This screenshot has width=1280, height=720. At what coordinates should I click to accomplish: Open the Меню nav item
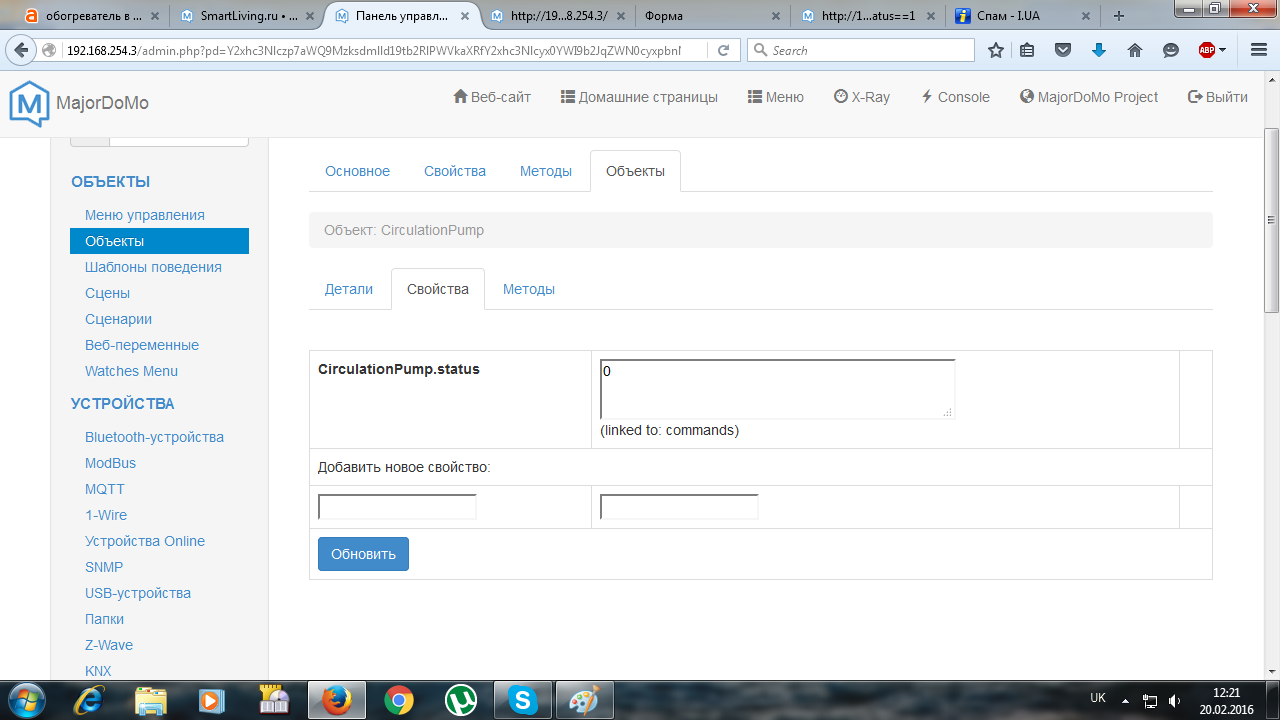775,97
